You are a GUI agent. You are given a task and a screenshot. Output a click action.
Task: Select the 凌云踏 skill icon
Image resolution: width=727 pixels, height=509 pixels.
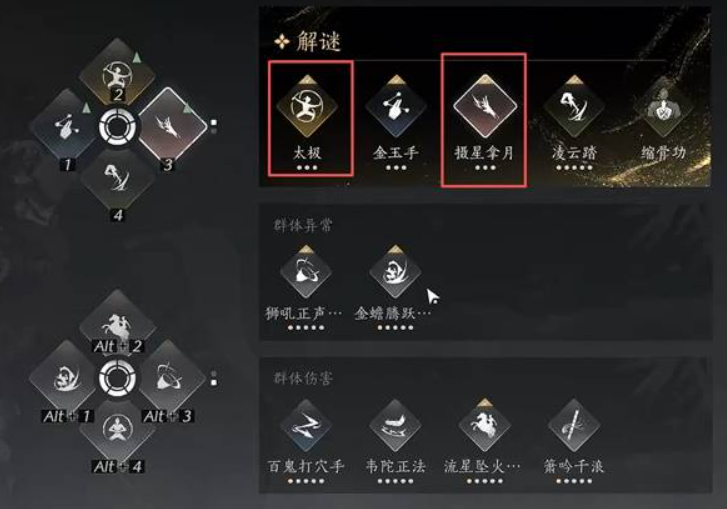[574, 107]
